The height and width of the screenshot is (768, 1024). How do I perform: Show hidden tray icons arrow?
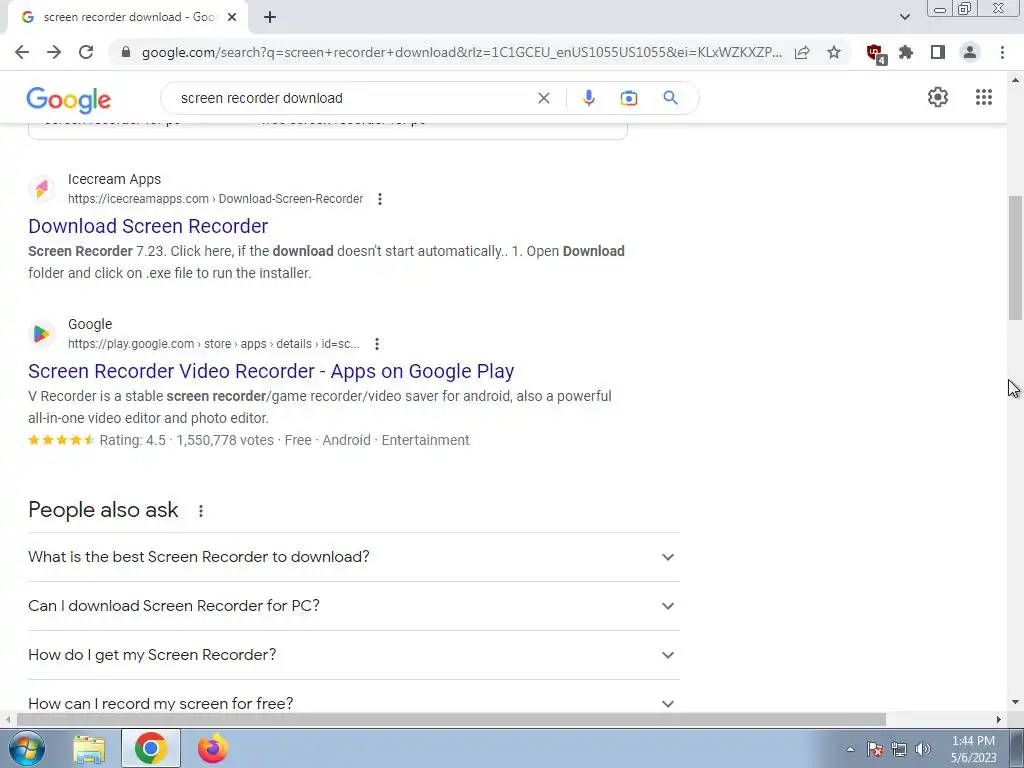[850, 749]
